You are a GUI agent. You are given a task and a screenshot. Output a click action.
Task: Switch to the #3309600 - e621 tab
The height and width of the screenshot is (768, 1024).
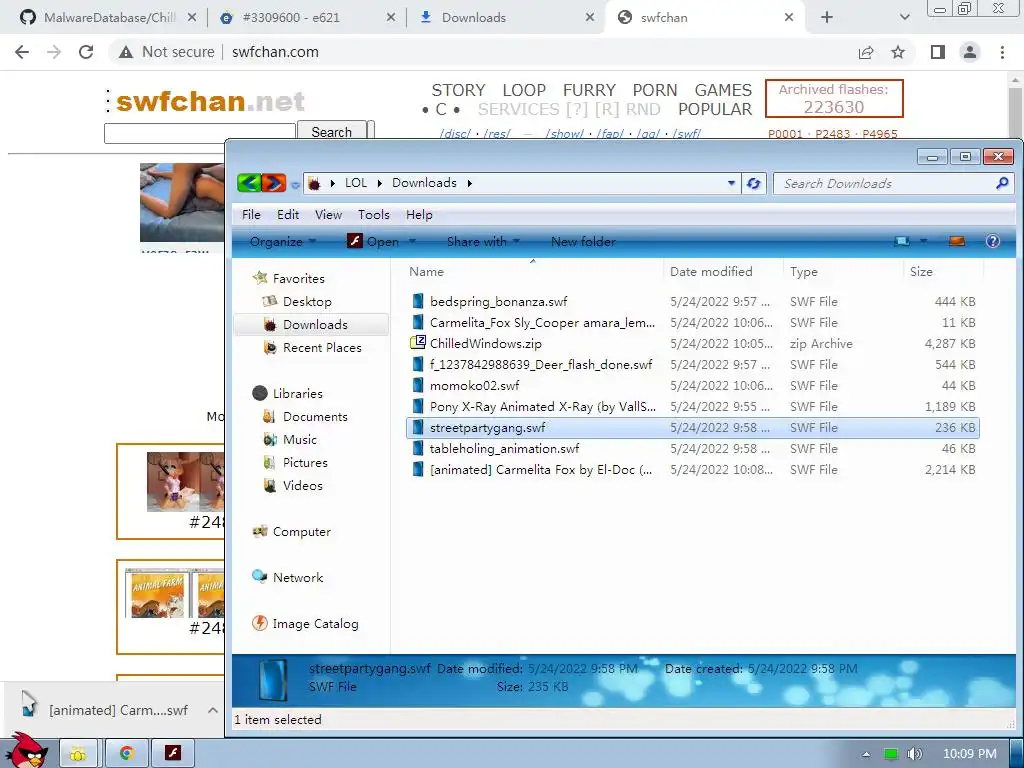pyautogui.click(x=306, y=18)
